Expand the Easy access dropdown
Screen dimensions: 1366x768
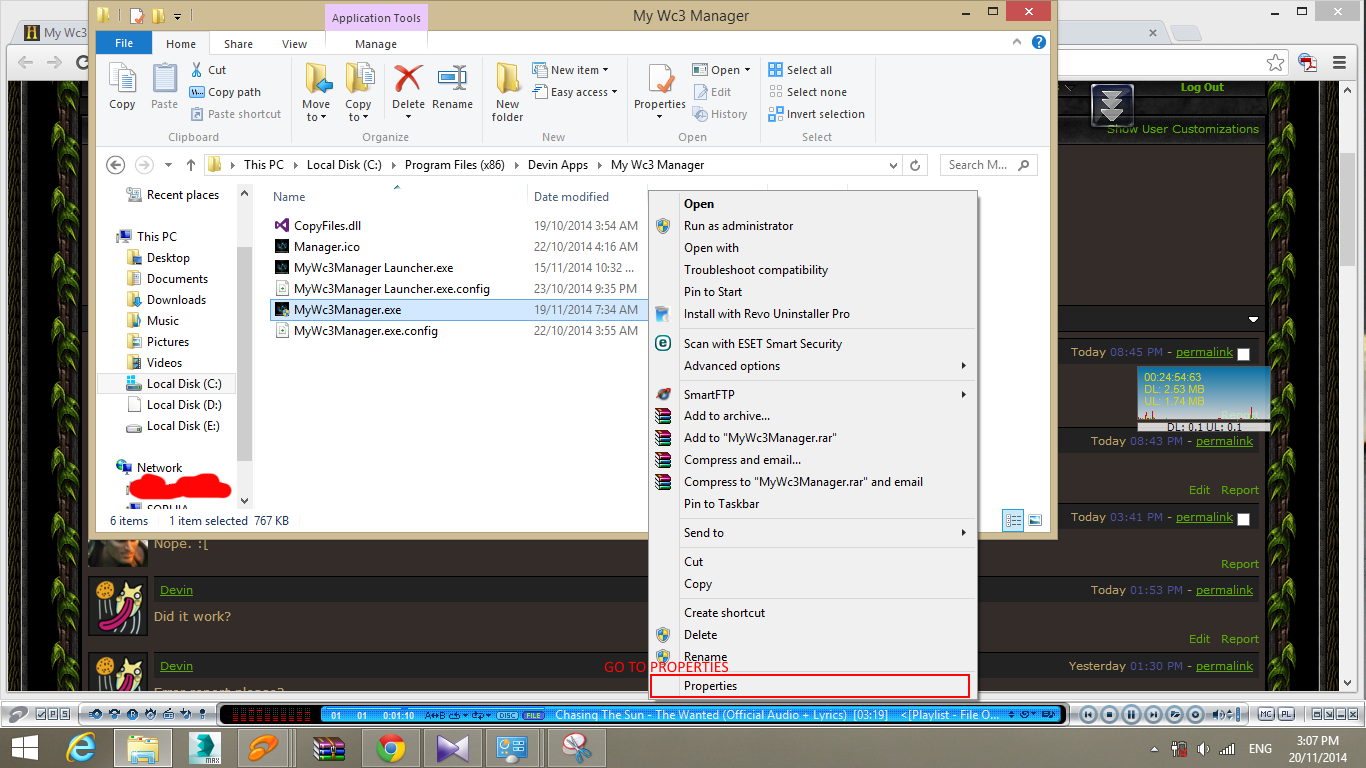pos(614,92)
